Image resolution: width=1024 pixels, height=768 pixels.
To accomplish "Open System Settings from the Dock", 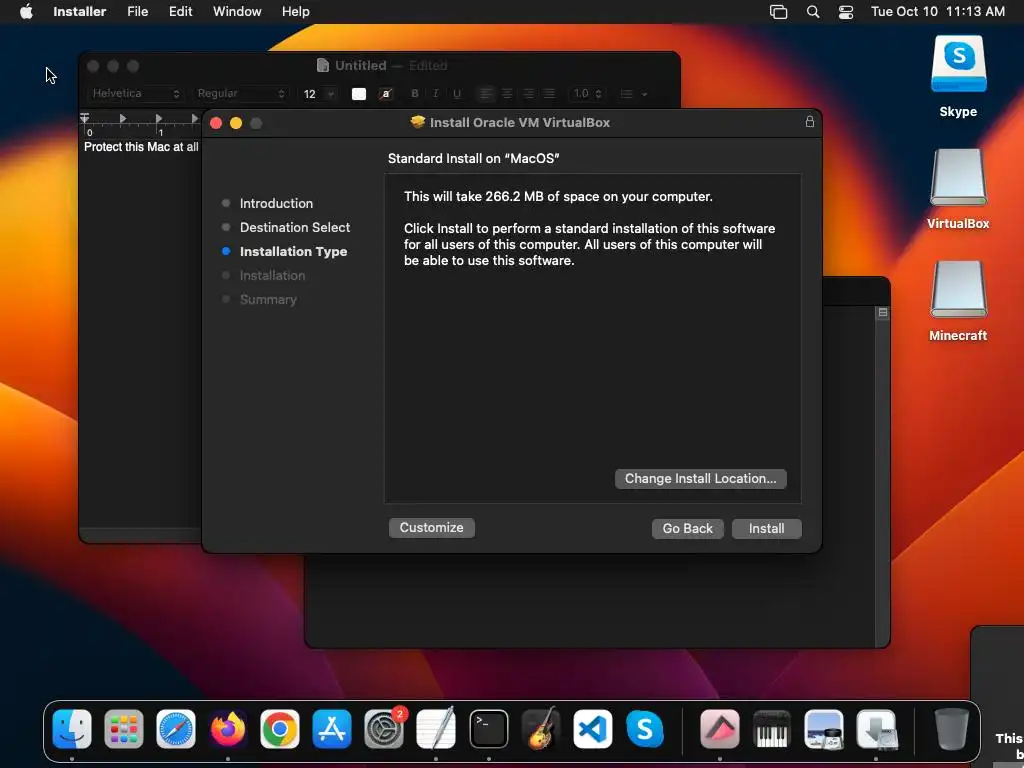I will point(384,729).
